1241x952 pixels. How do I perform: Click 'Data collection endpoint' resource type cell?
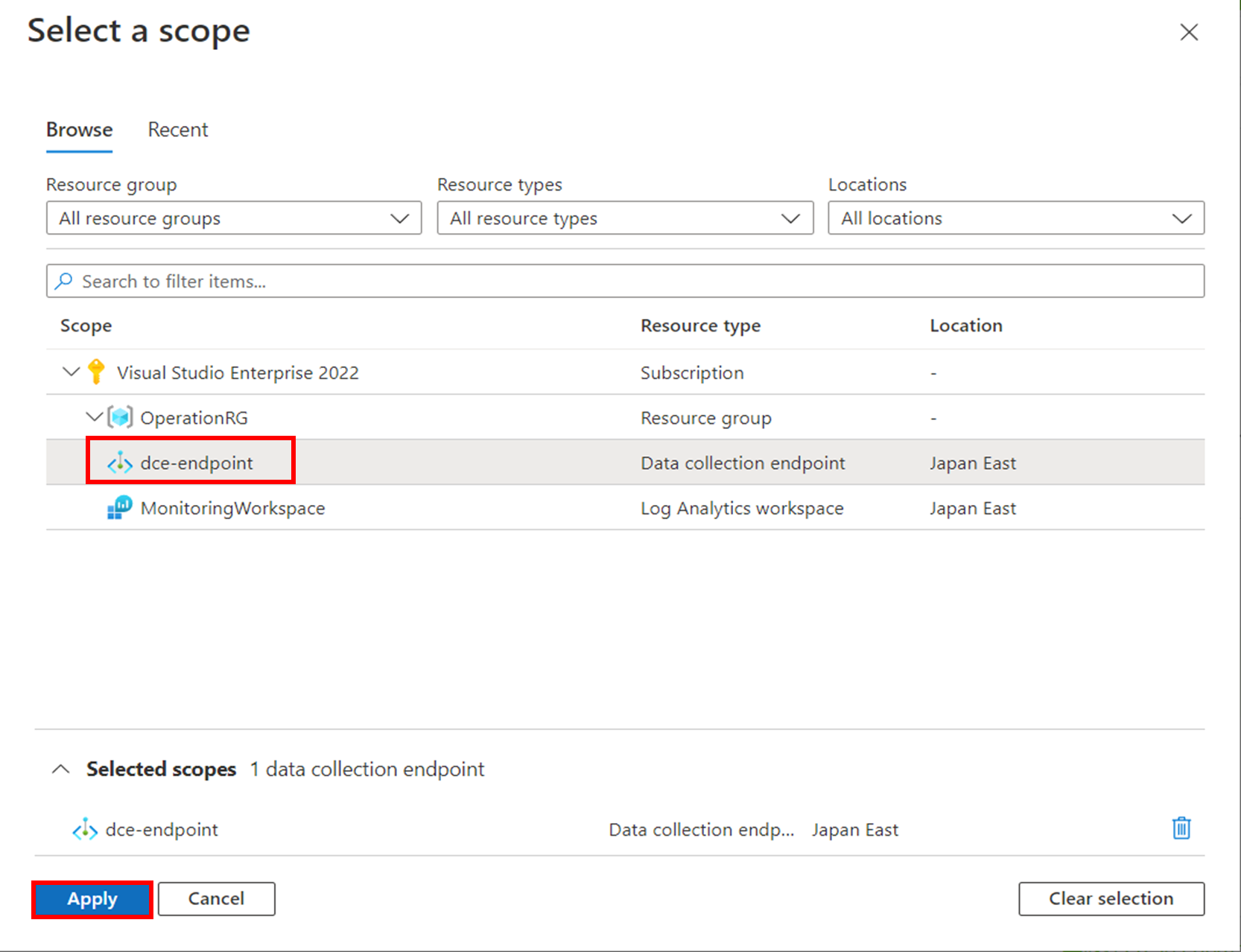[x=743, y=463]
